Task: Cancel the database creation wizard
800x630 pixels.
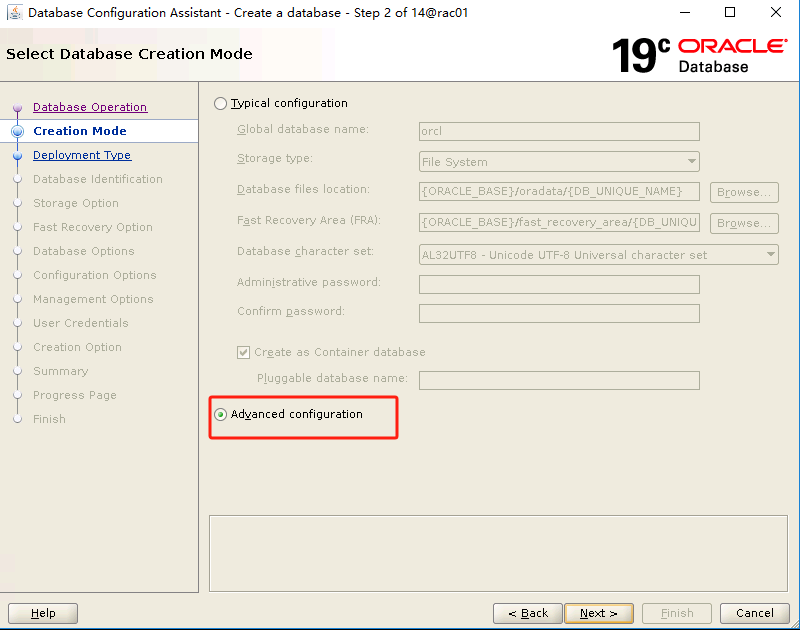Action: [x=755, y=613]
